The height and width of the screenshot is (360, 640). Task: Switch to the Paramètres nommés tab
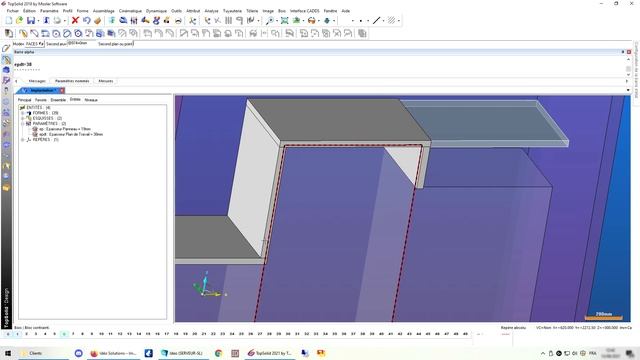tap(72, 81)
